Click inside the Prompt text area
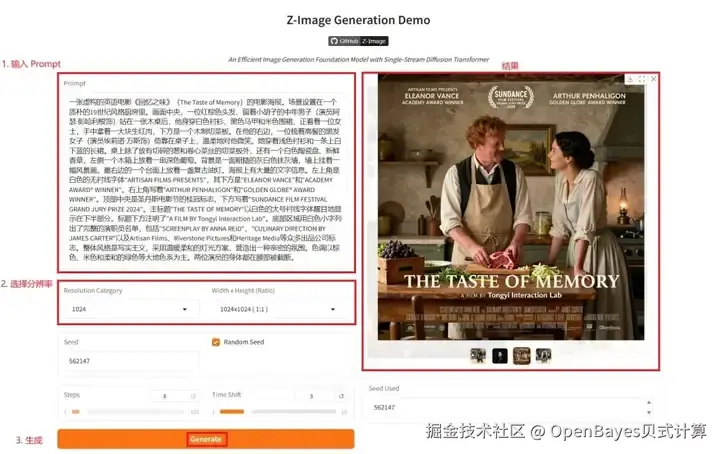Screen dimensions: 720x454 (x=205, y=179)
